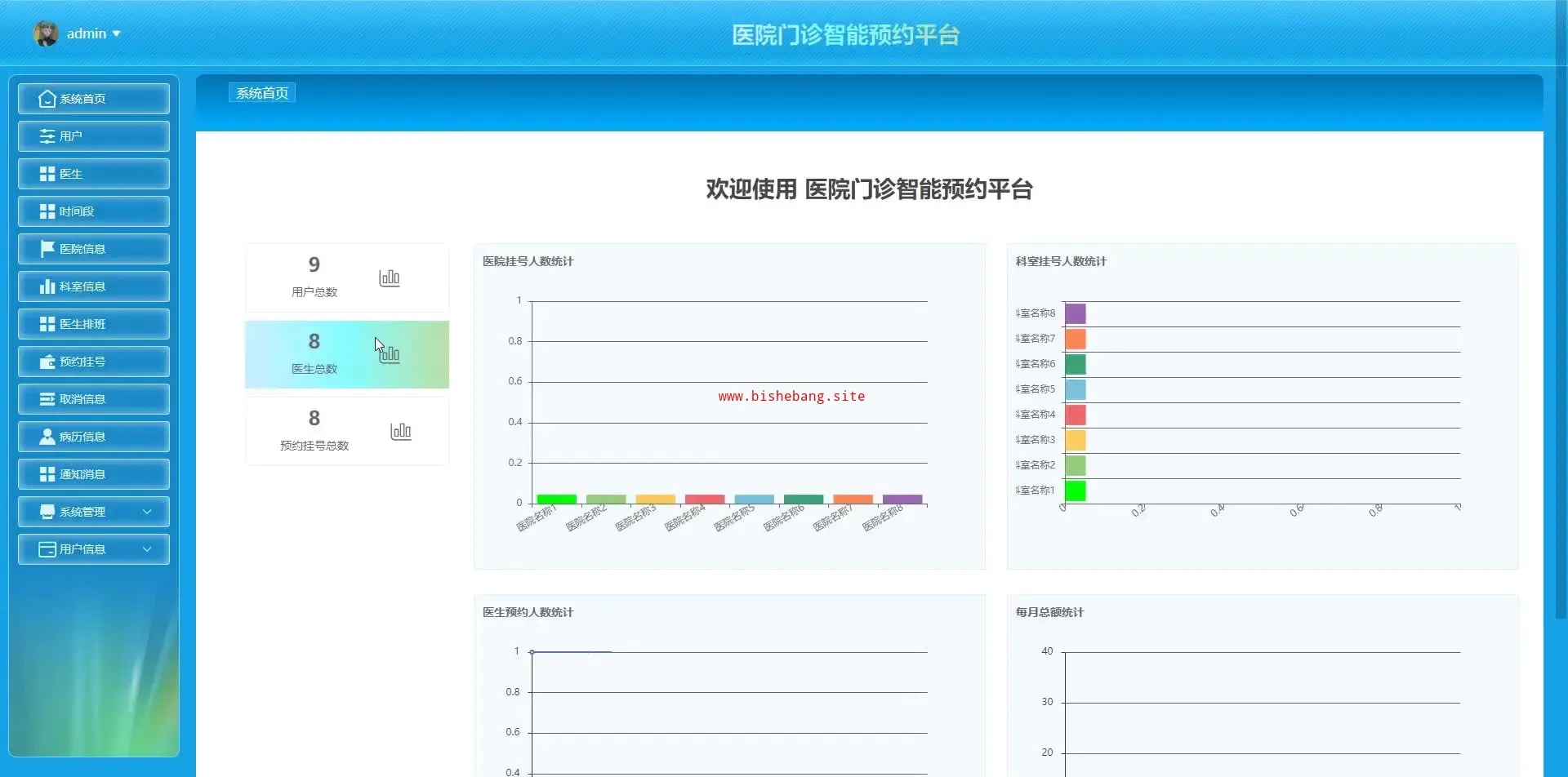
Task: Open the admin account dropdown arrow
Action: click(117, 33)
